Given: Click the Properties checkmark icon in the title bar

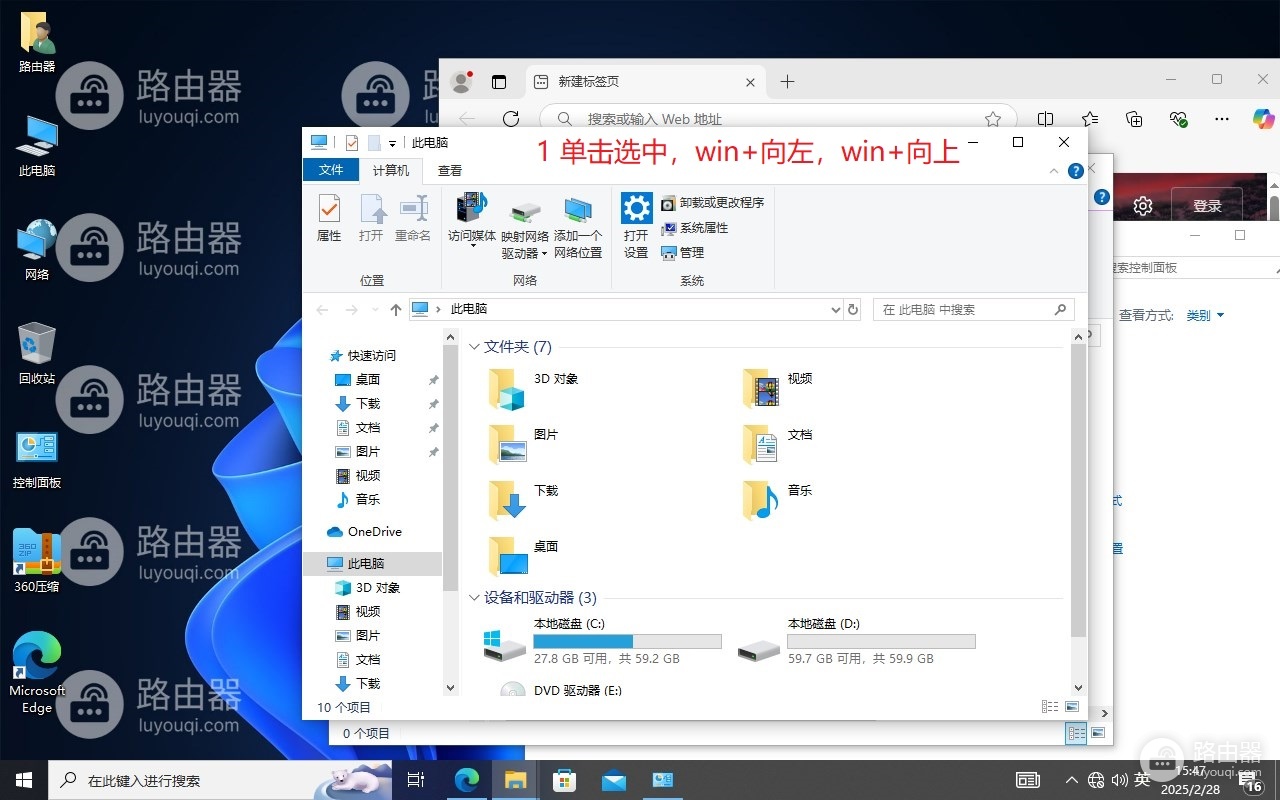Looking at the screenshot, I should click(x=352, y=143).
